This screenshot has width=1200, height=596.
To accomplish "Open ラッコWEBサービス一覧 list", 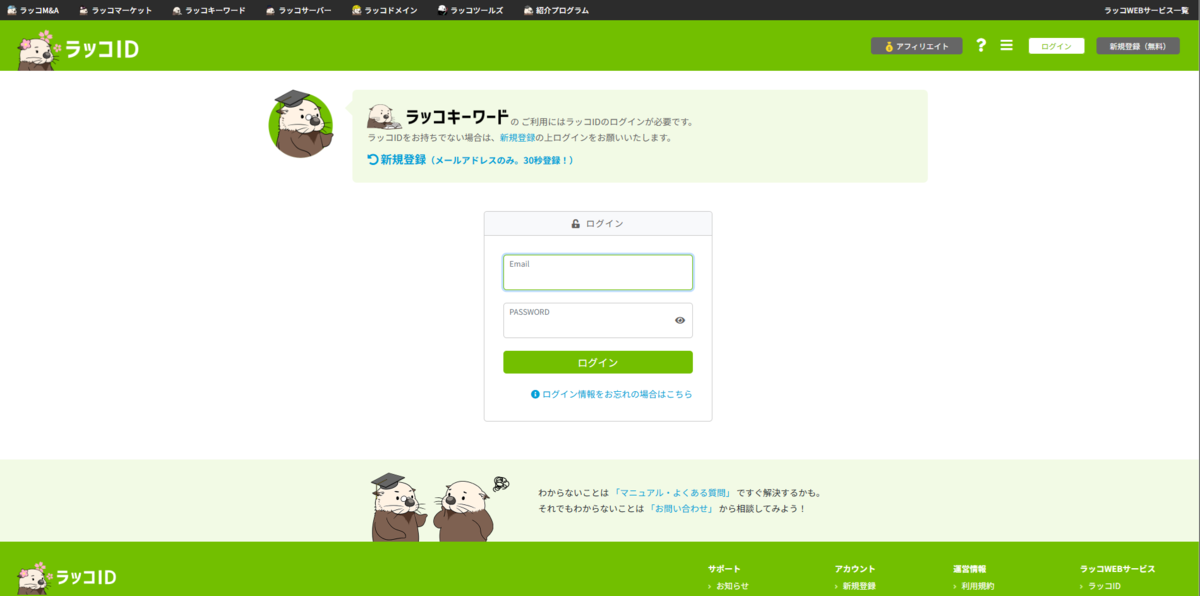I will [x=1146, y=10].
